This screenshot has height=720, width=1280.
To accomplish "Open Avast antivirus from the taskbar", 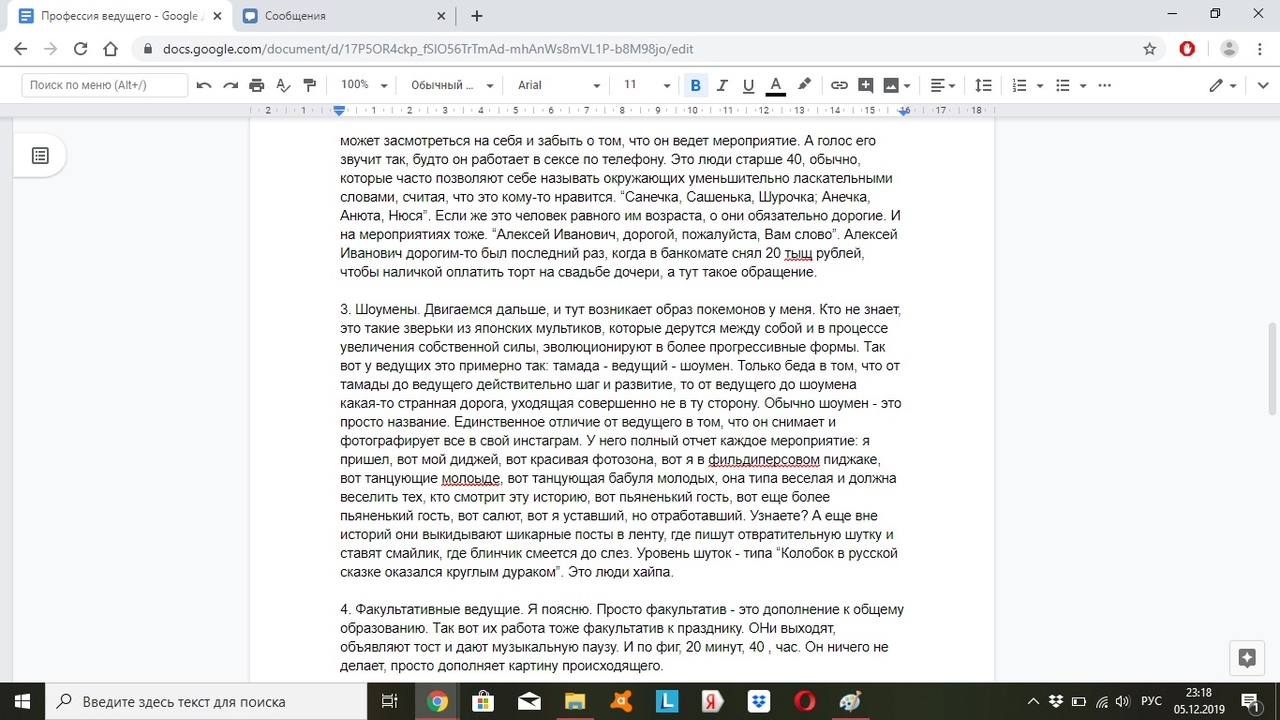I will [x=621, y=701].
